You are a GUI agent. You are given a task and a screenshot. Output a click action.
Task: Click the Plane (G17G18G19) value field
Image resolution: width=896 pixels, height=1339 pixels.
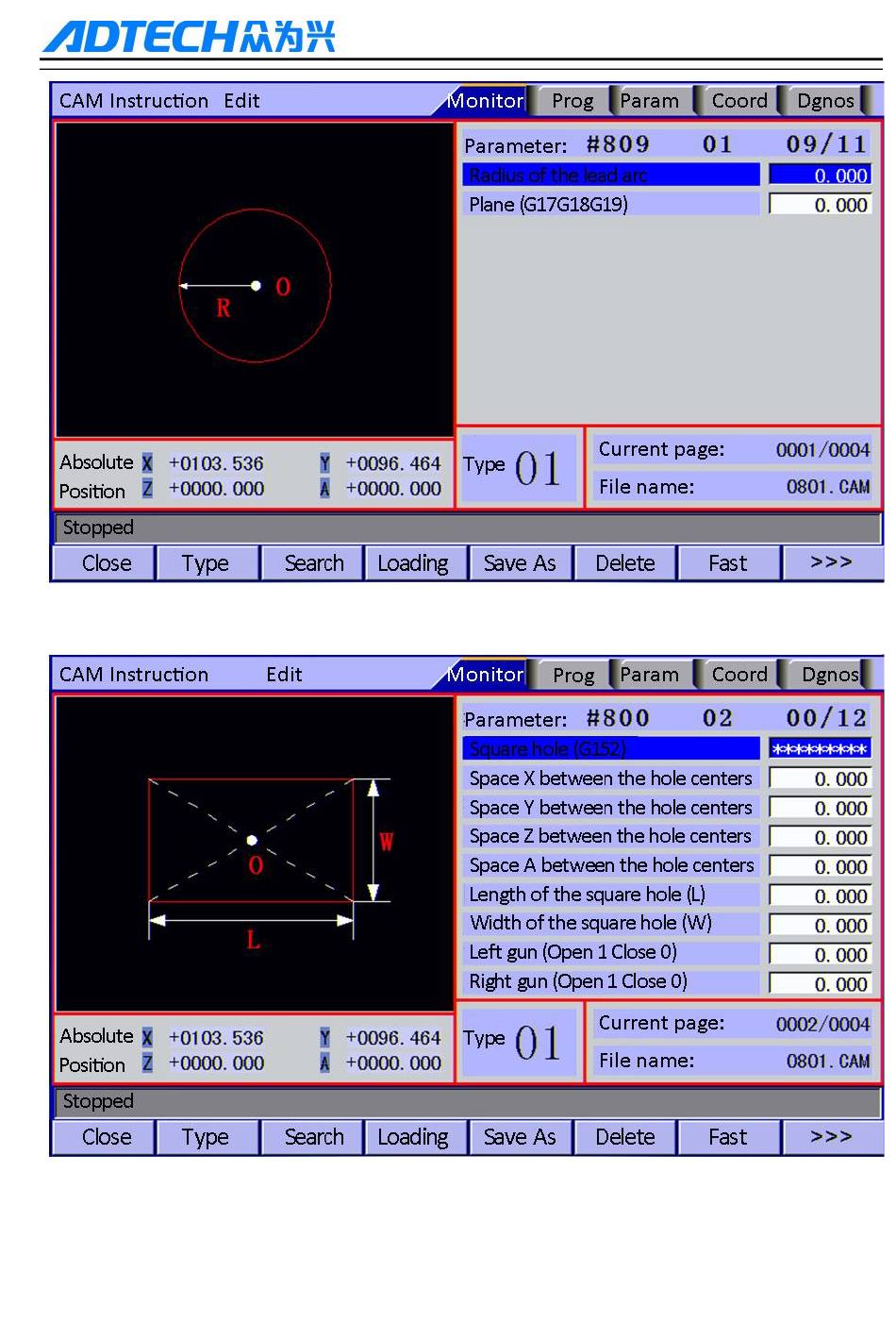[820, 205]
